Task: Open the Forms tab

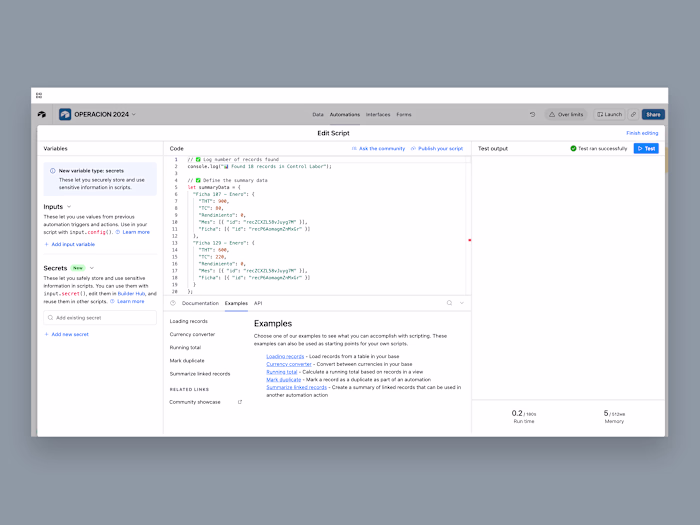Action: [x=404, y=115]
